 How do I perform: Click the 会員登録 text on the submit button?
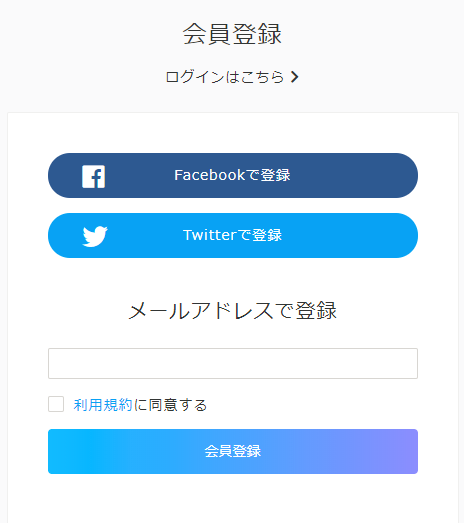coord(233,451)
